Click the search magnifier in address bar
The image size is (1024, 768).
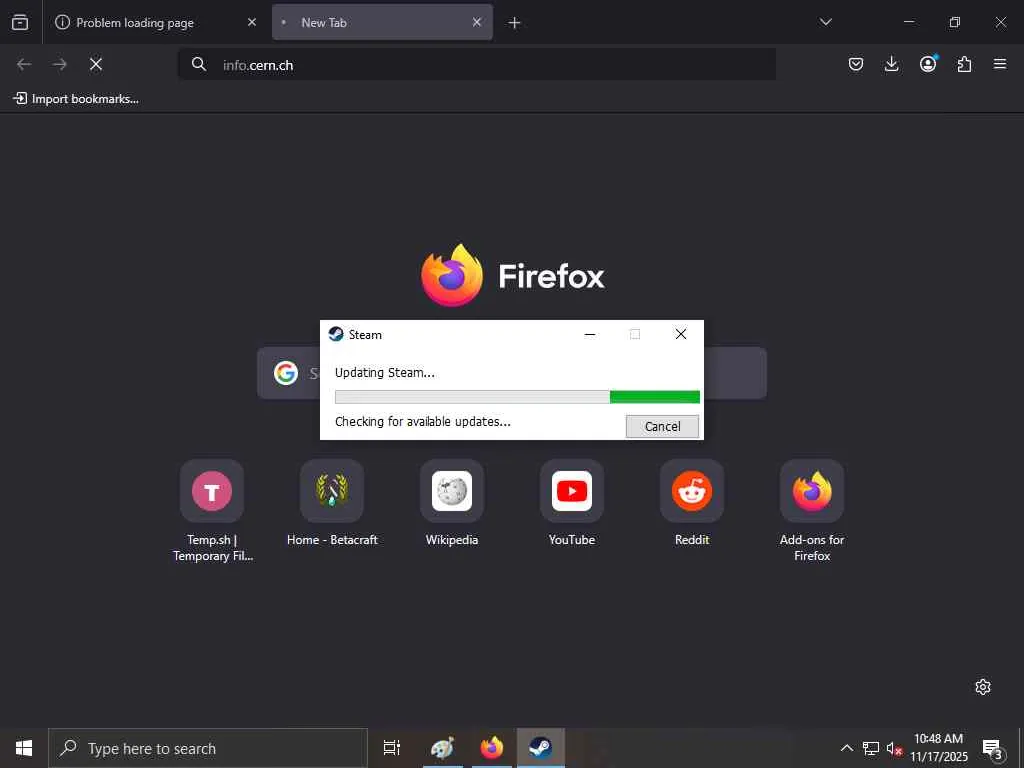pyautogui.click(x=199, y=64)
